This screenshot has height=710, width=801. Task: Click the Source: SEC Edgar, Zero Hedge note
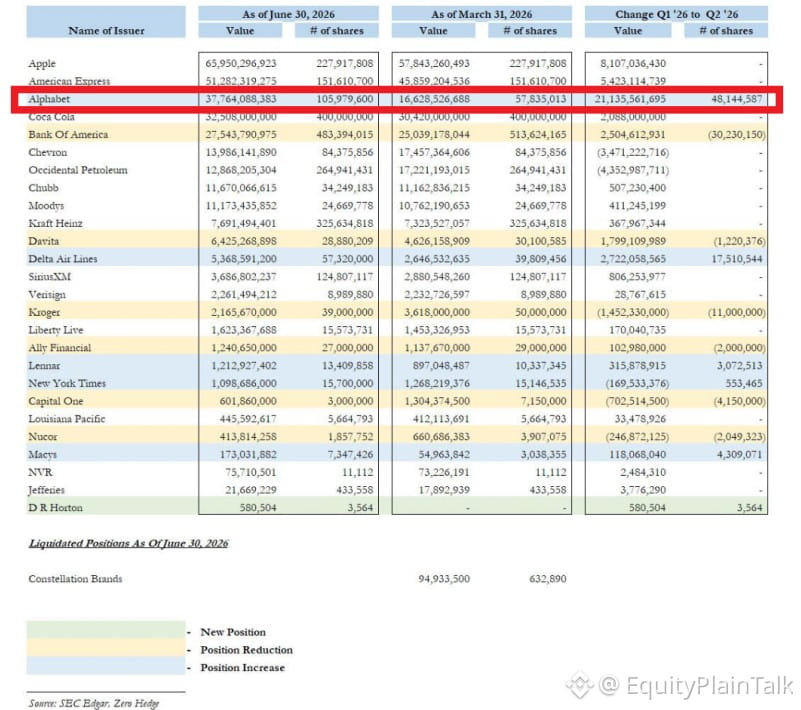pos(93,703)
